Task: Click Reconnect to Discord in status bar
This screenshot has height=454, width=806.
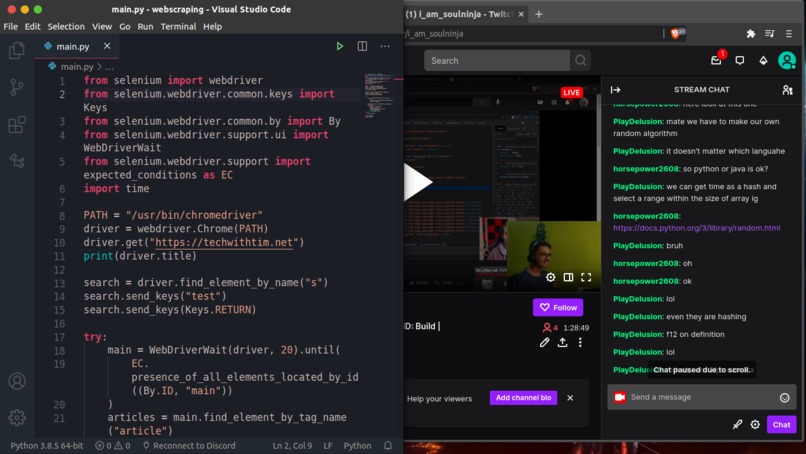Action: pyautogui.click(x=189, y=446)
